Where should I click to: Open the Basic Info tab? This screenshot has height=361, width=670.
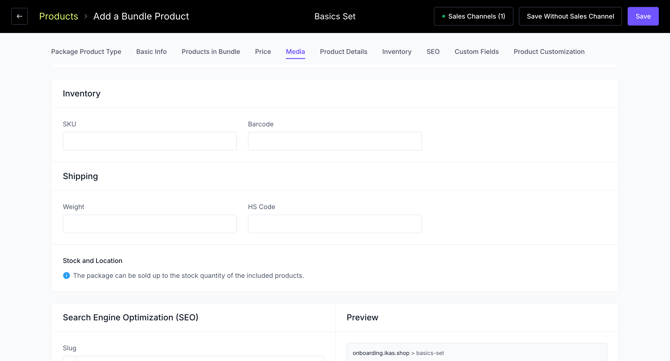click(151, 52)
